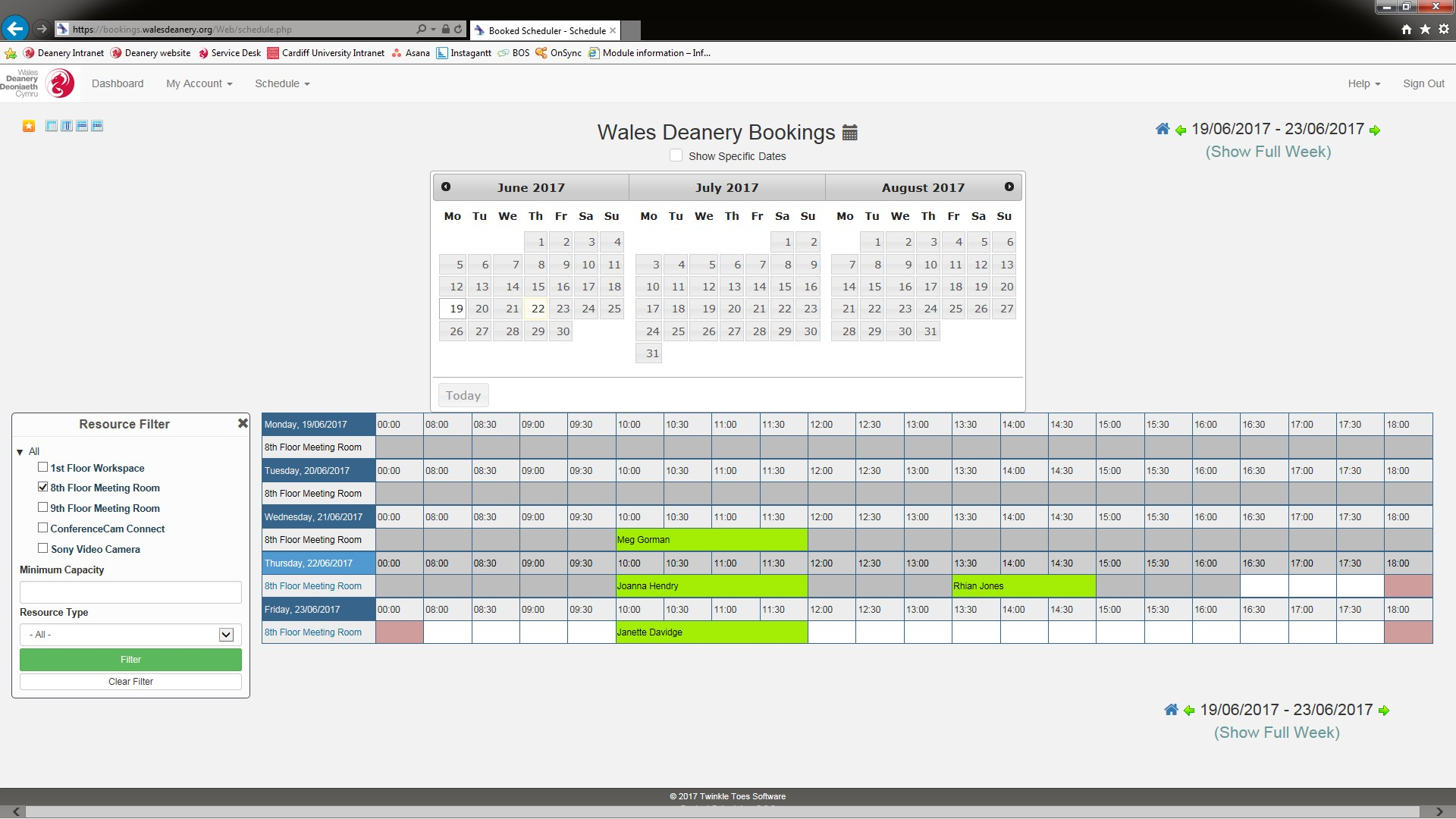The height and width of the screenshot is (819, 1456).
Task: Click the Minimum Capacity input field
Action: pos(129,591)
